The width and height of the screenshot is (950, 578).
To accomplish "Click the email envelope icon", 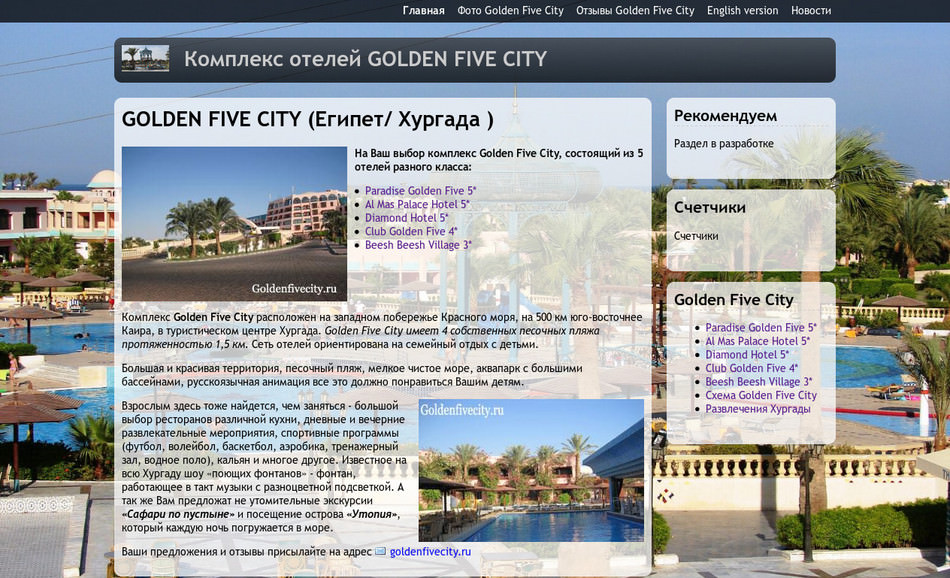I will click(x=379, y=552).
